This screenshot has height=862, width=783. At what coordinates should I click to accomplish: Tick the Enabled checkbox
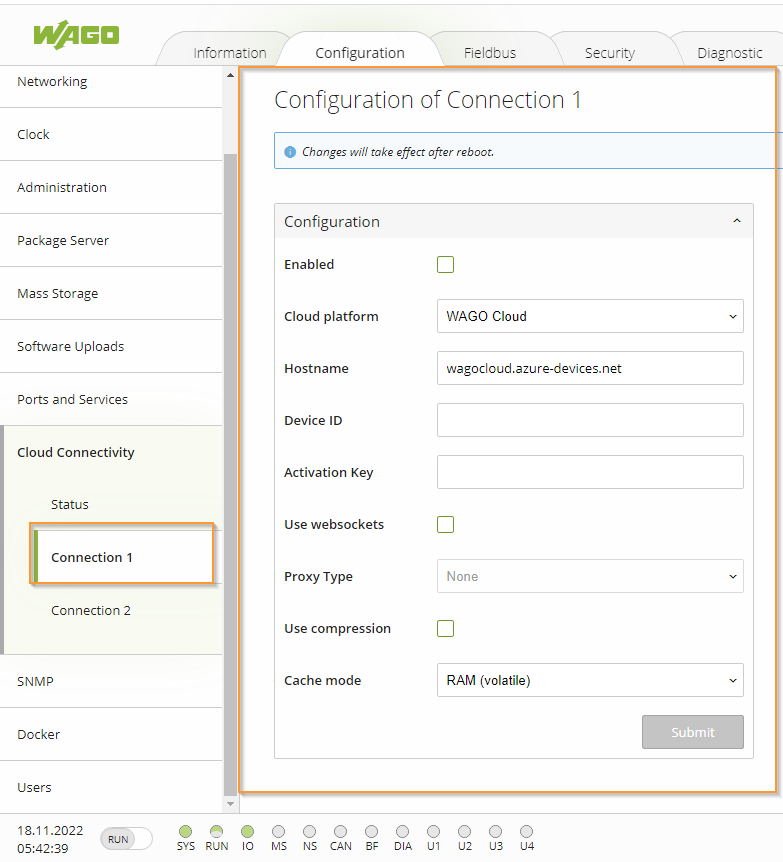pos(445,264)
